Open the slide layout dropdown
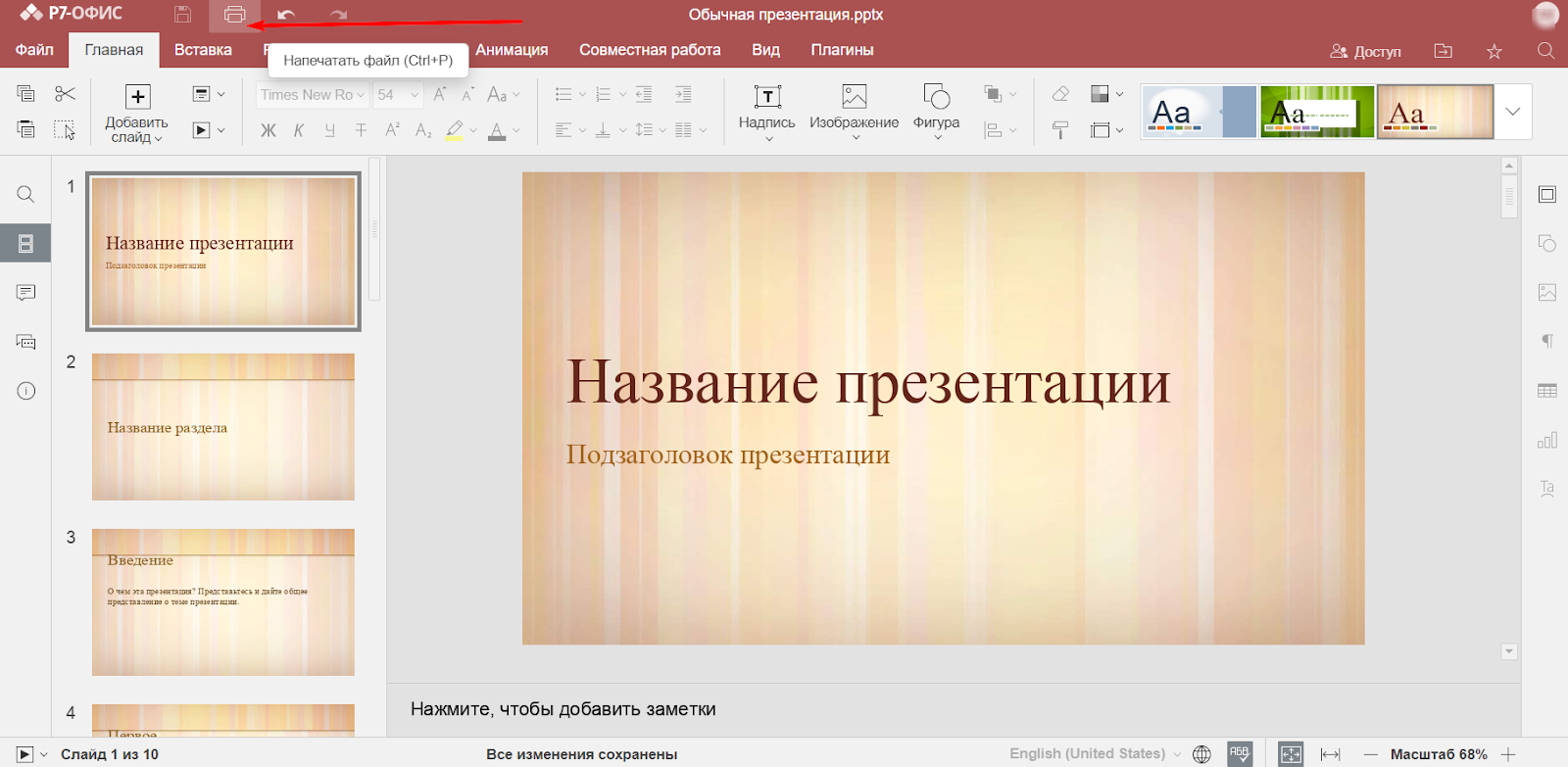Image resolution: width=1568 pixels, height=767 pixels. click(209, 94)
